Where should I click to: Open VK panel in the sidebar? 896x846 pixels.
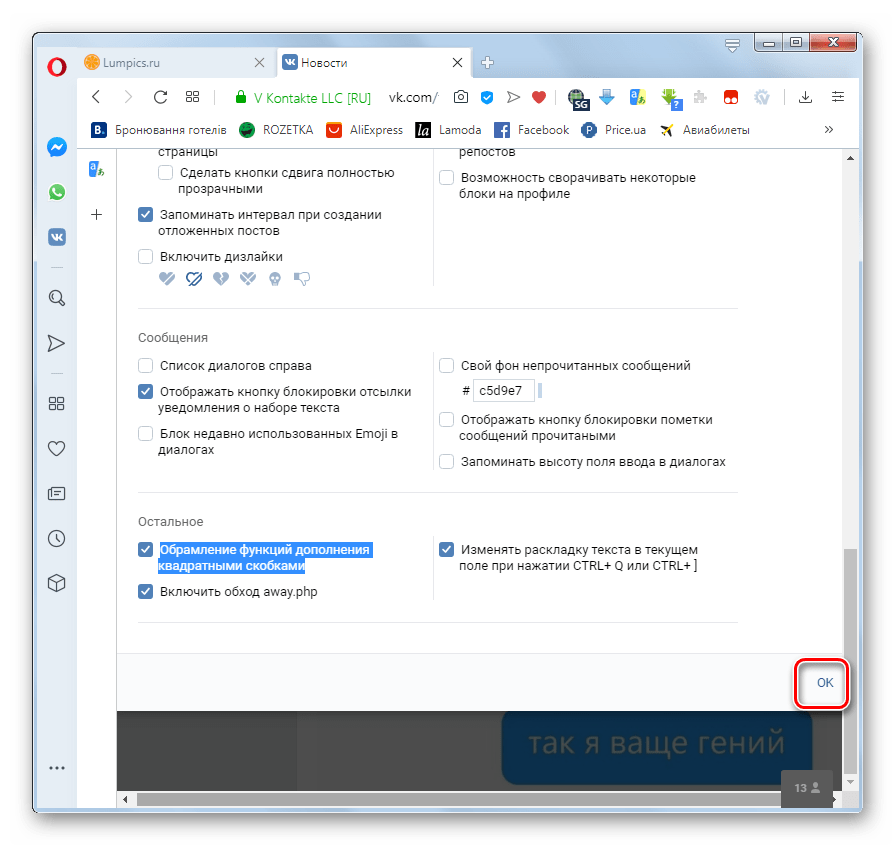point(57,237)
